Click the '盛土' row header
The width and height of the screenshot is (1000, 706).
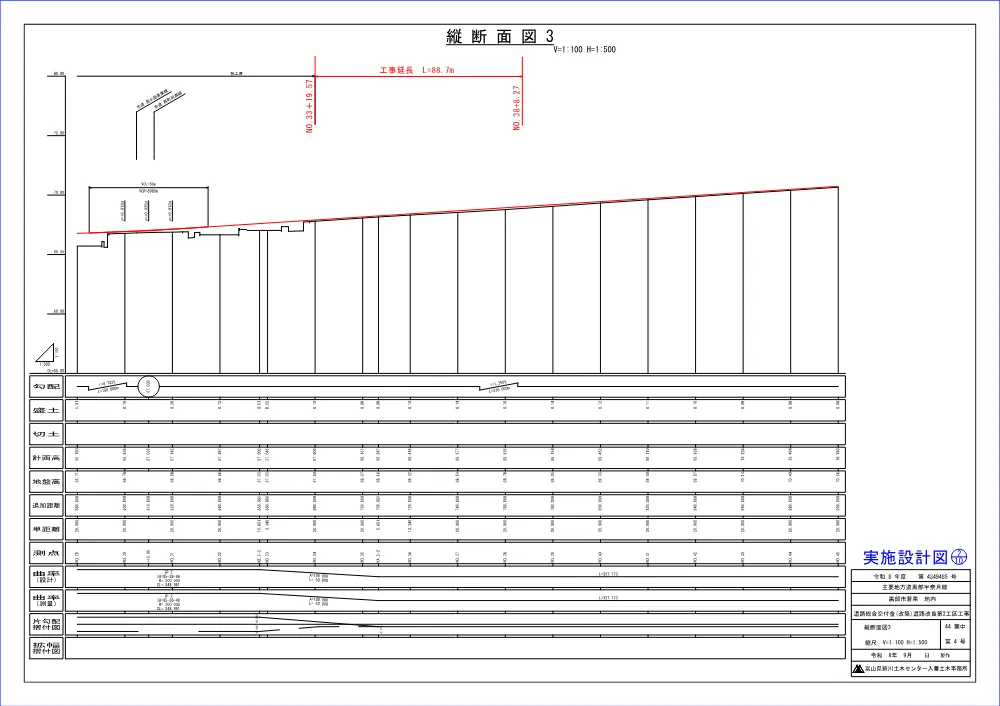(47, 411)
